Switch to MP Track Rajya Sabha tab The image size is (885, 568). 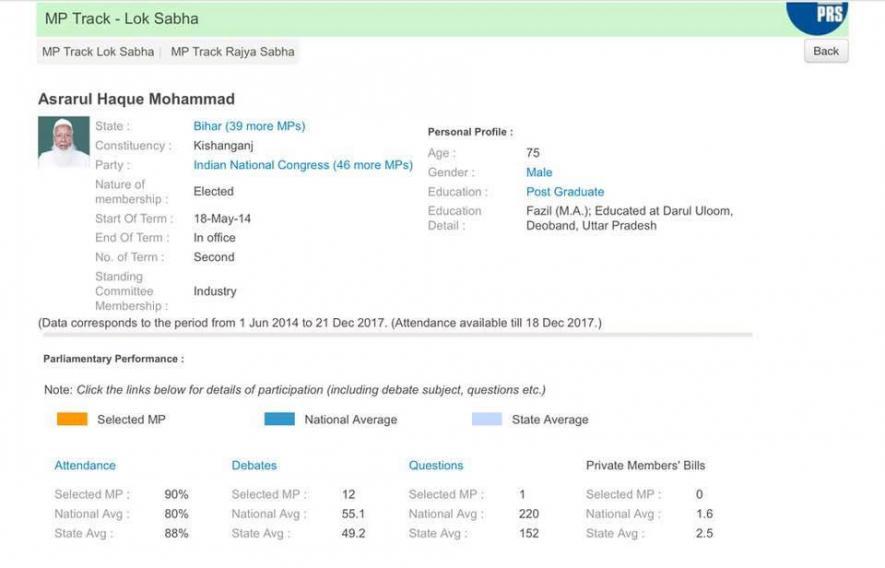pos(232,51)
